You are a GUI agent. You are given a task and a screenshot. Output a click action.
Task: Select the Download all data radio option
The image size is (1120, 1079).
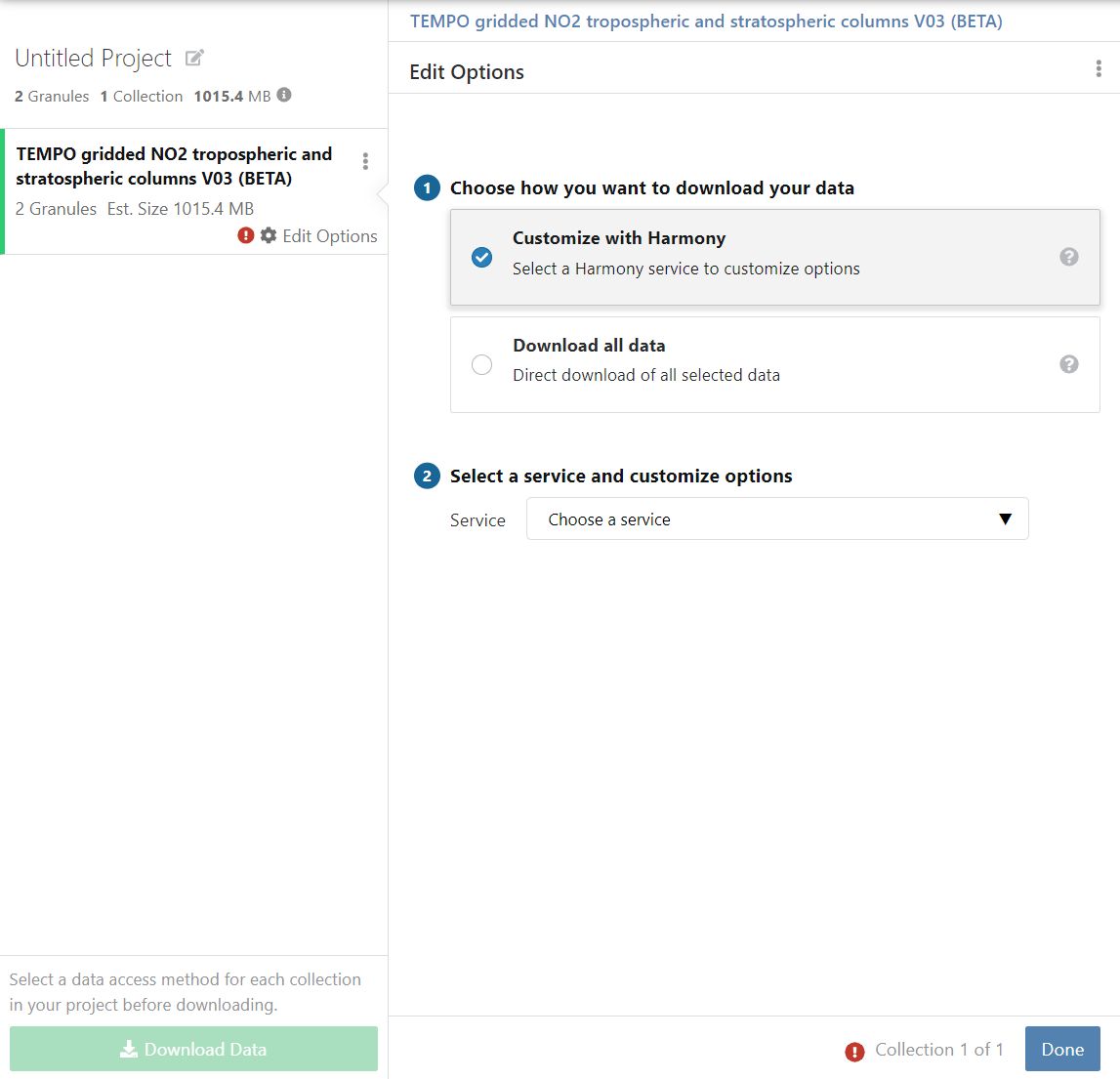(481, 364)
